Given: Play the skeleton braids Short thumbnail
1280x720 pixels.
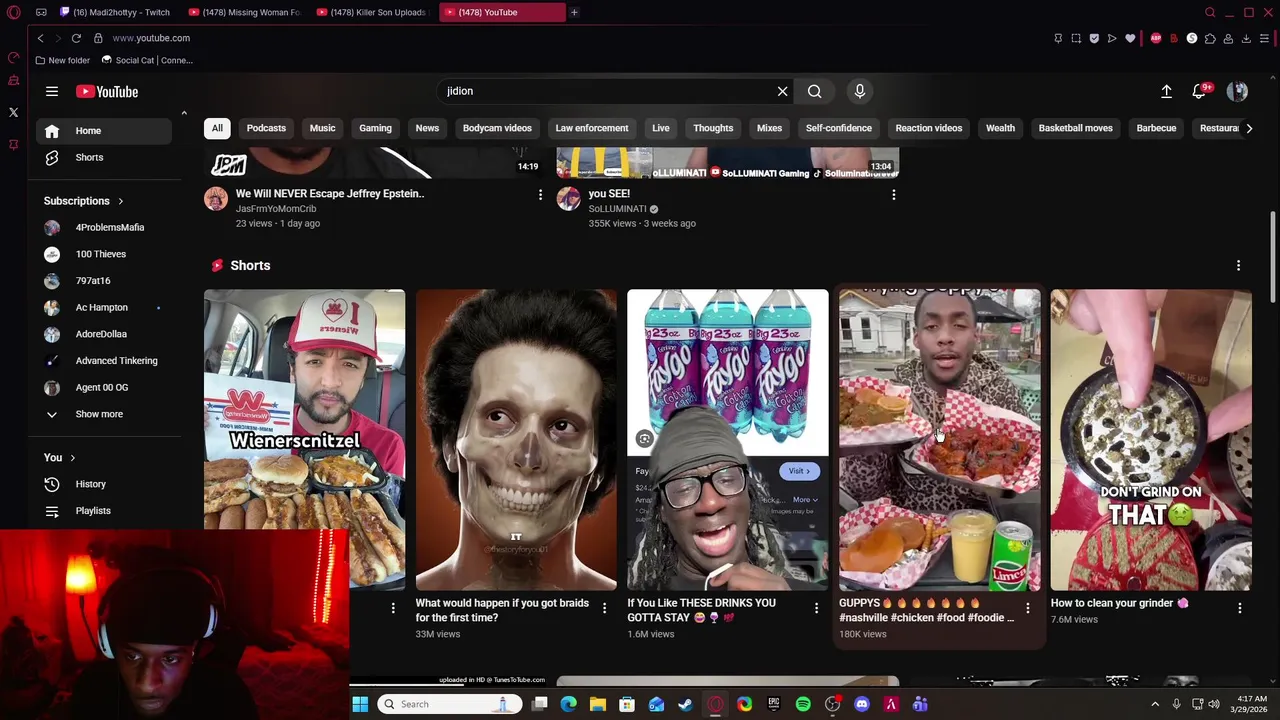Looking at the screenshot, I should 516,440.
